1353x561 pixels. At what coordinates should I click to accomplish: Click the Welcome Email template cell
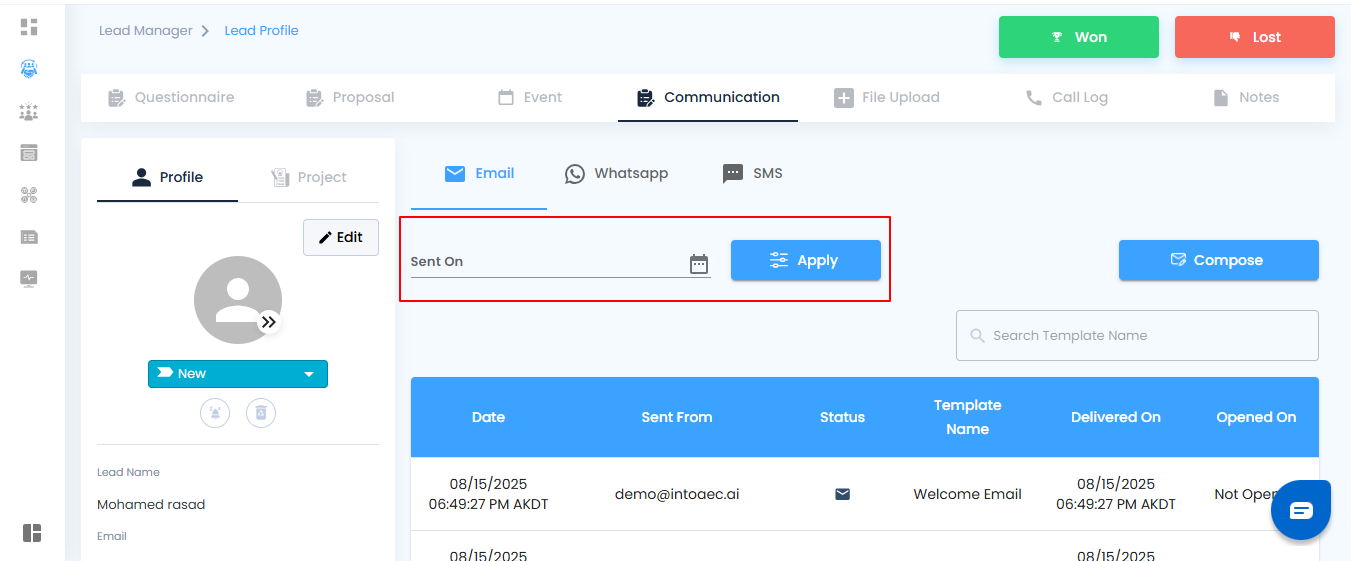point(968,494)
